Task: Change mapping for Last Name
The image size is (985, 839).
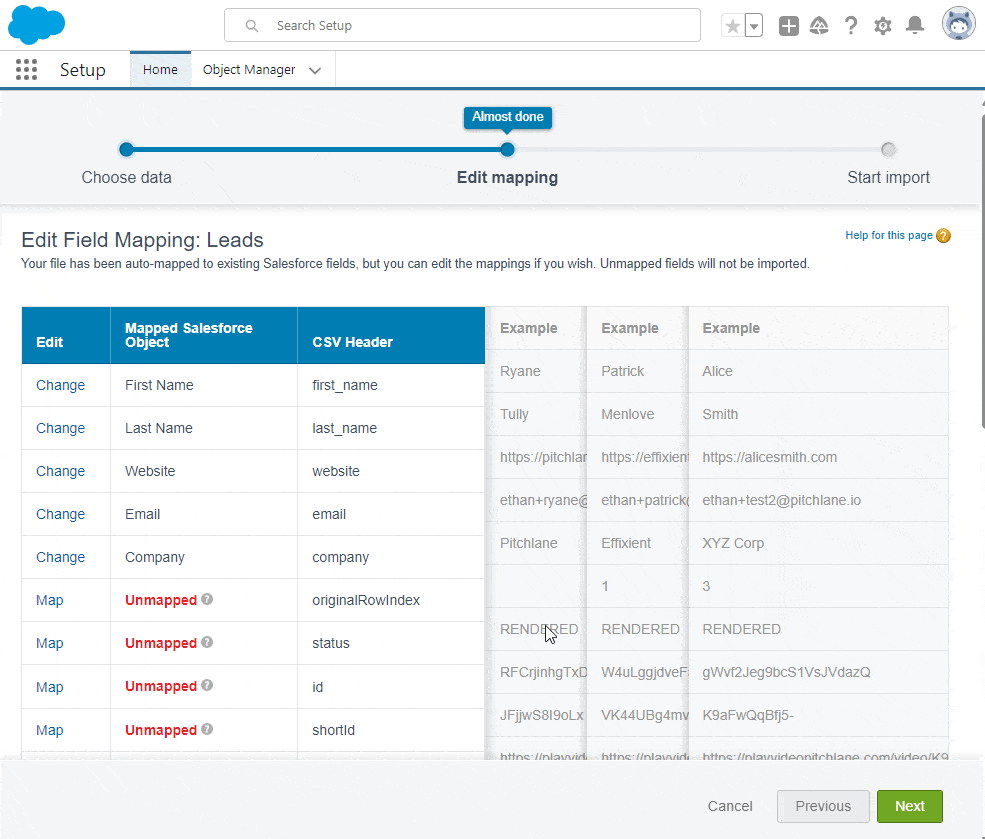Action: point(60,428)
